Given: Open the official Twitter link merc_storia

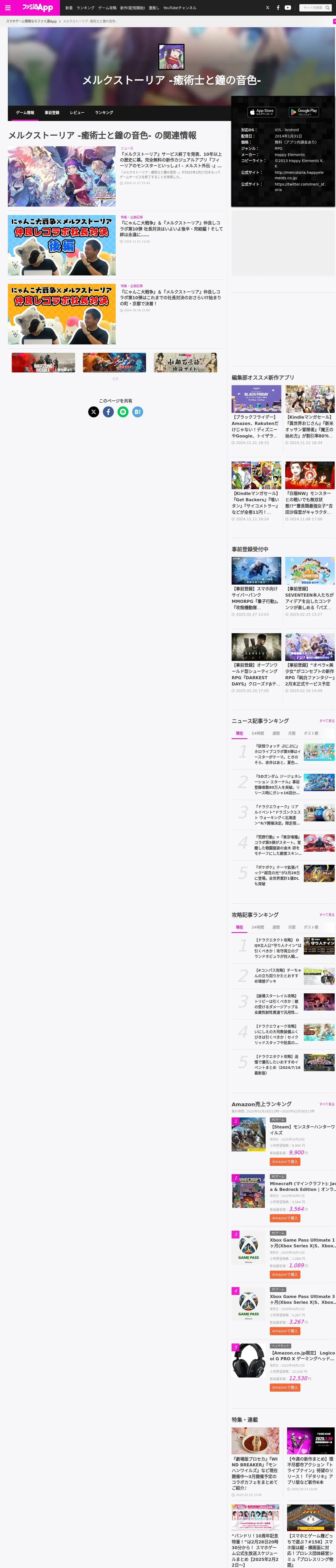Looking at the screenshot, I should point(299,187).
